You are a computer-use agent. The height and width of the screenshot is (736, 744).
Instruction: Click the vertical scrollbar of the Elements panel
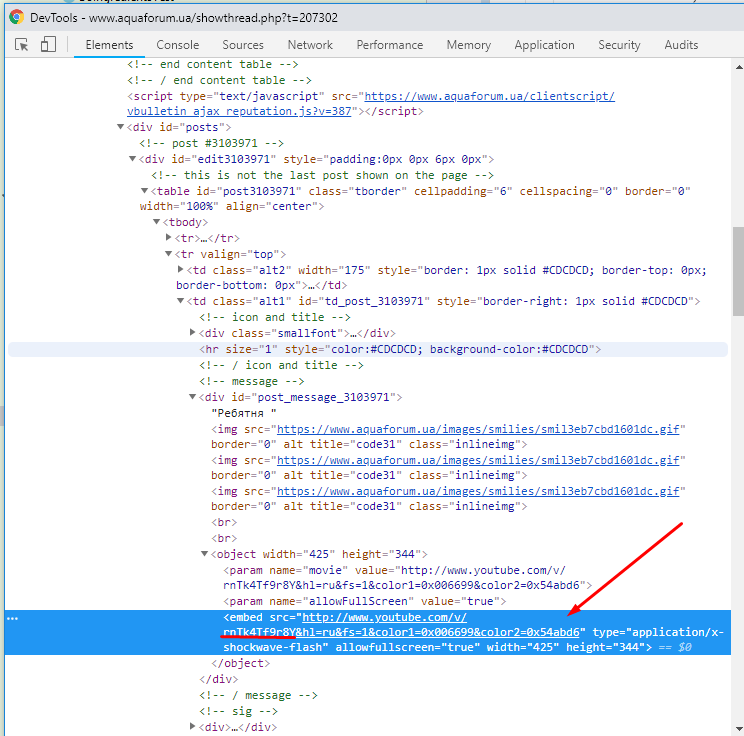pos(737,270)
